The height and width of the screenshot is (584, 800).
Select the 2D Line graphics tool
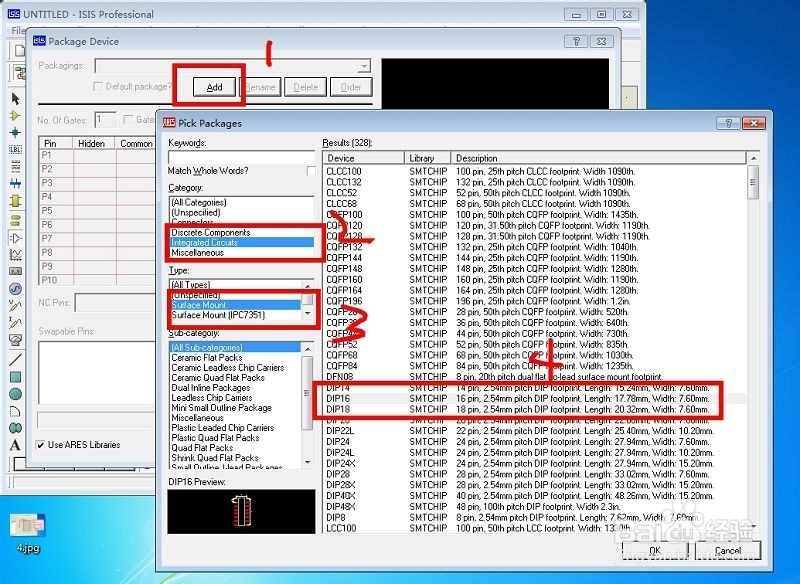15,360
